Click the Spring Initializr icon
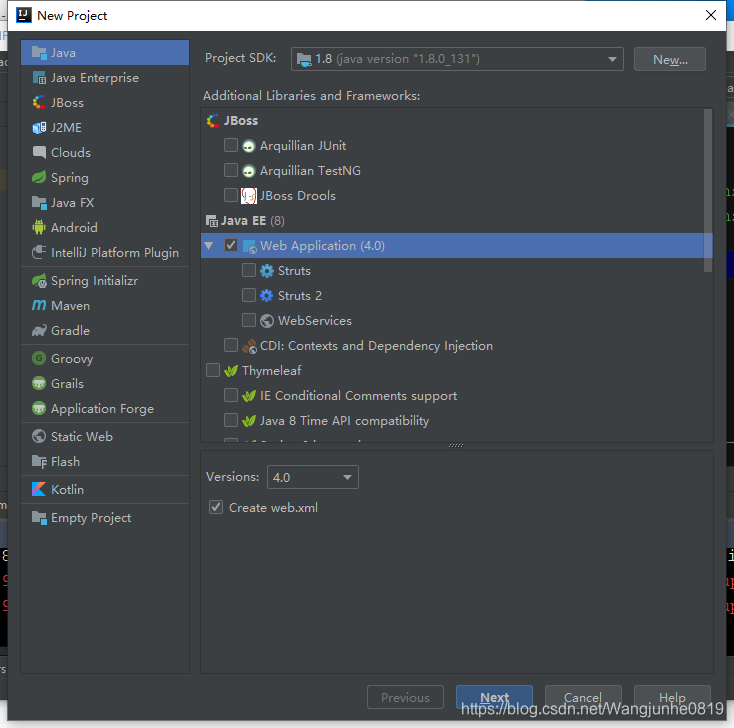 coord(39,280)
